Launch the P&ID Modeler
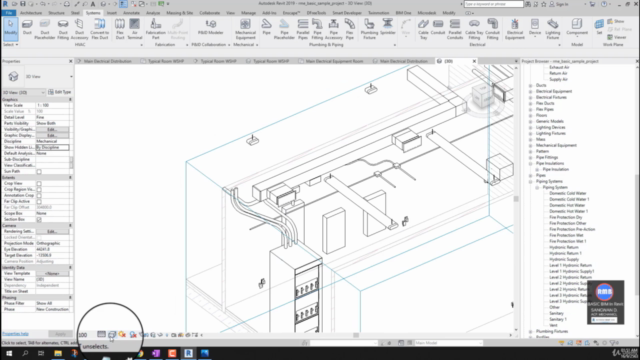 (x=211, y=27)
